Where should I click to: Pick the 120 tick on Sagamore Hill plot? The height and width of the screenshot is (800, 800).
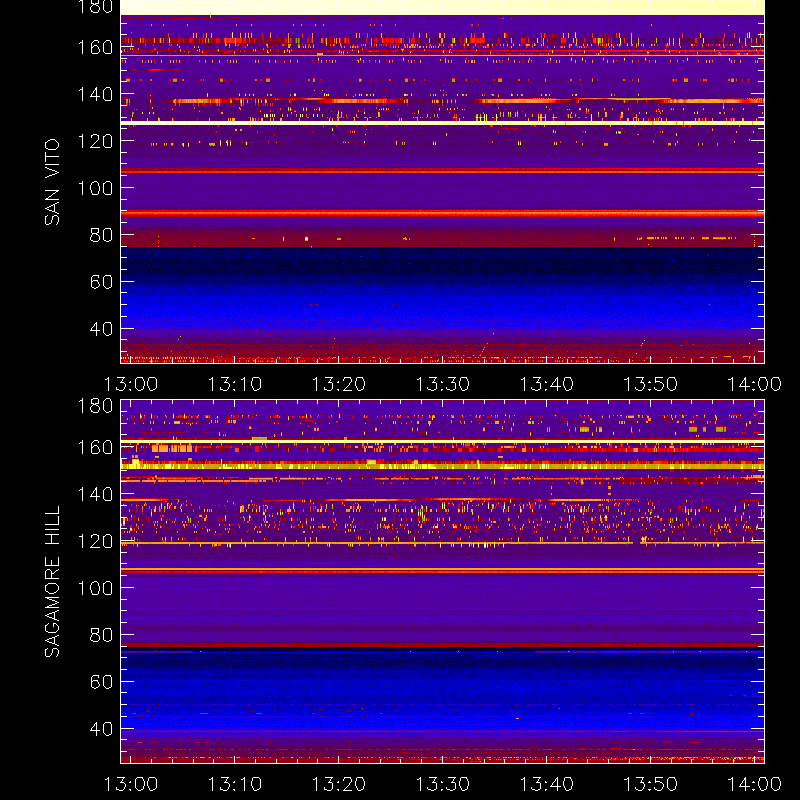coord(95,541)
